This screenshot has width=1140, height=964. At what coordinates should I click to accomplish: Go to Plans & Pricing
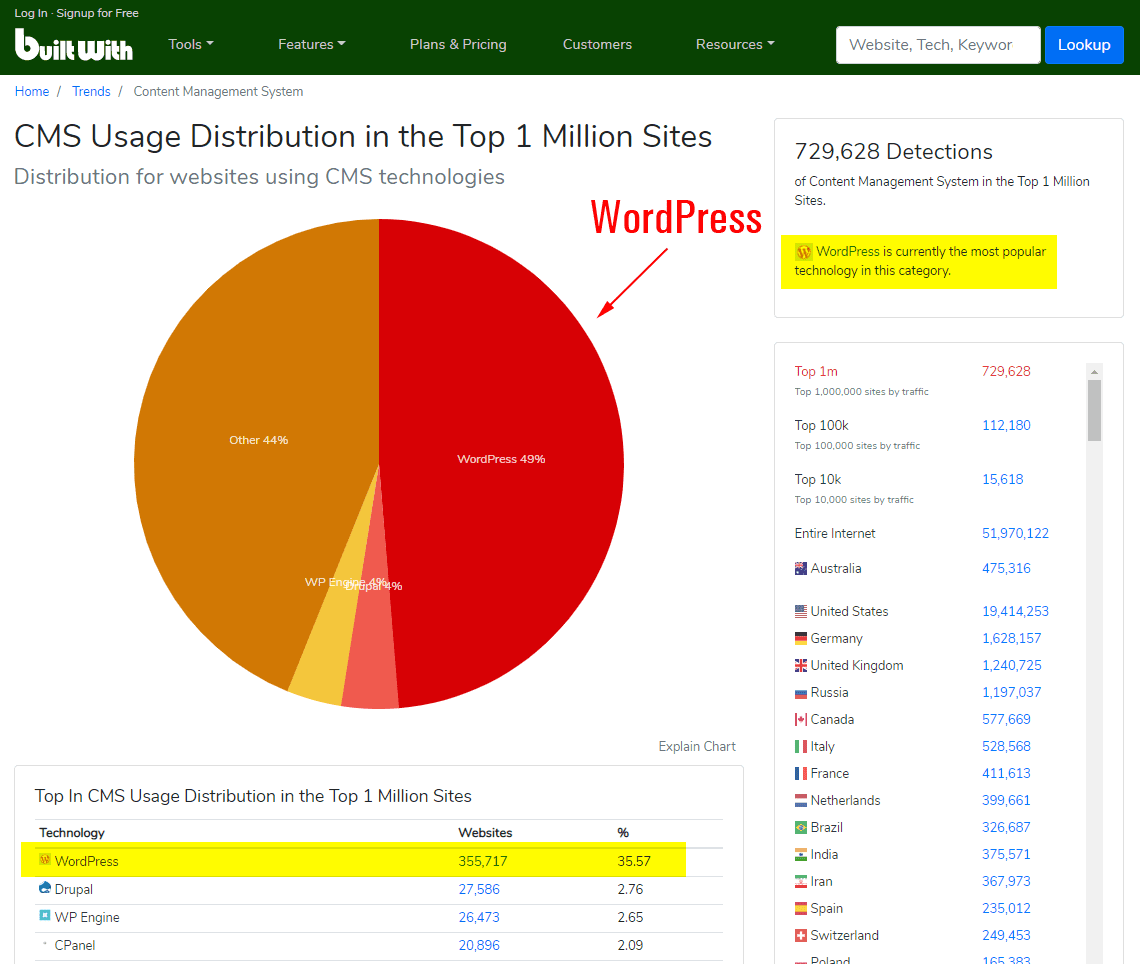(x=458, y=44)
